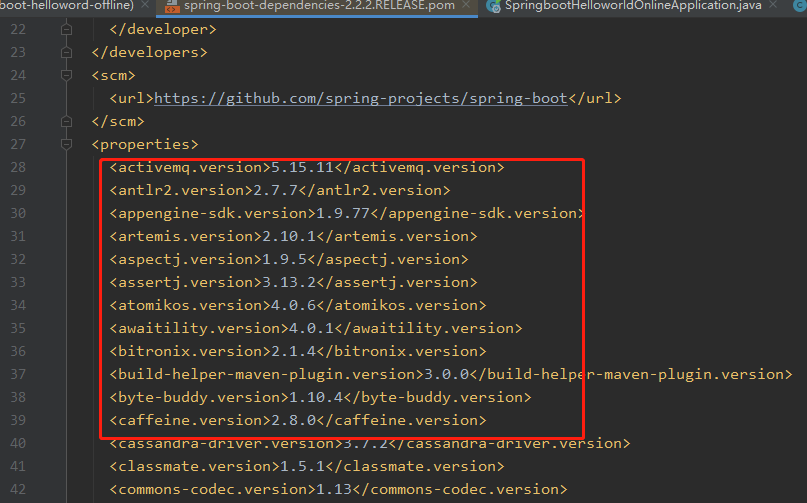Open the github.com spring-boot URL link
Screen dimensions: 807x503
(x=361, y=98)
